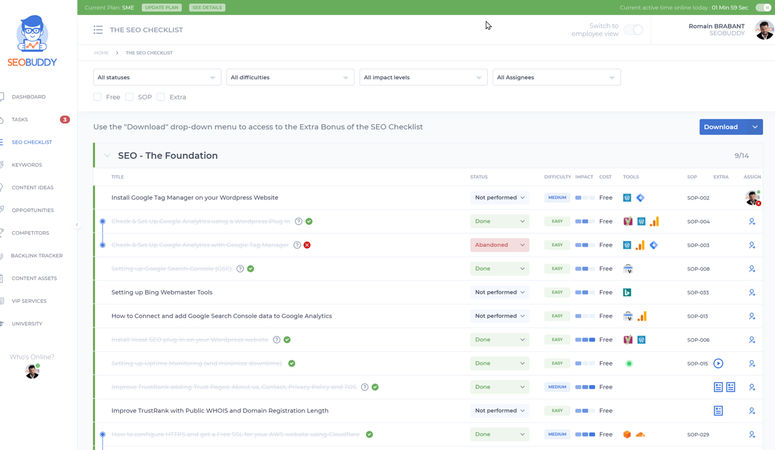
Task: Click impact level bar for WHOIS TrustRank row
Action: pos(585,410)
